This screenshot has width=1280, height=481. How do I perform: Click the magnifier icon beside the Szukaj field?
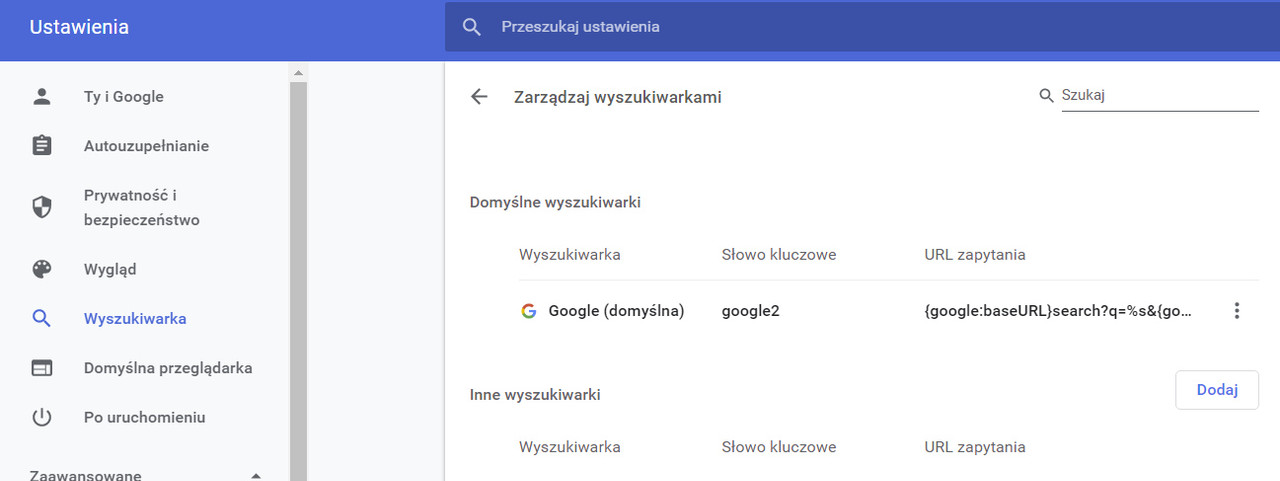(1047, 96)
